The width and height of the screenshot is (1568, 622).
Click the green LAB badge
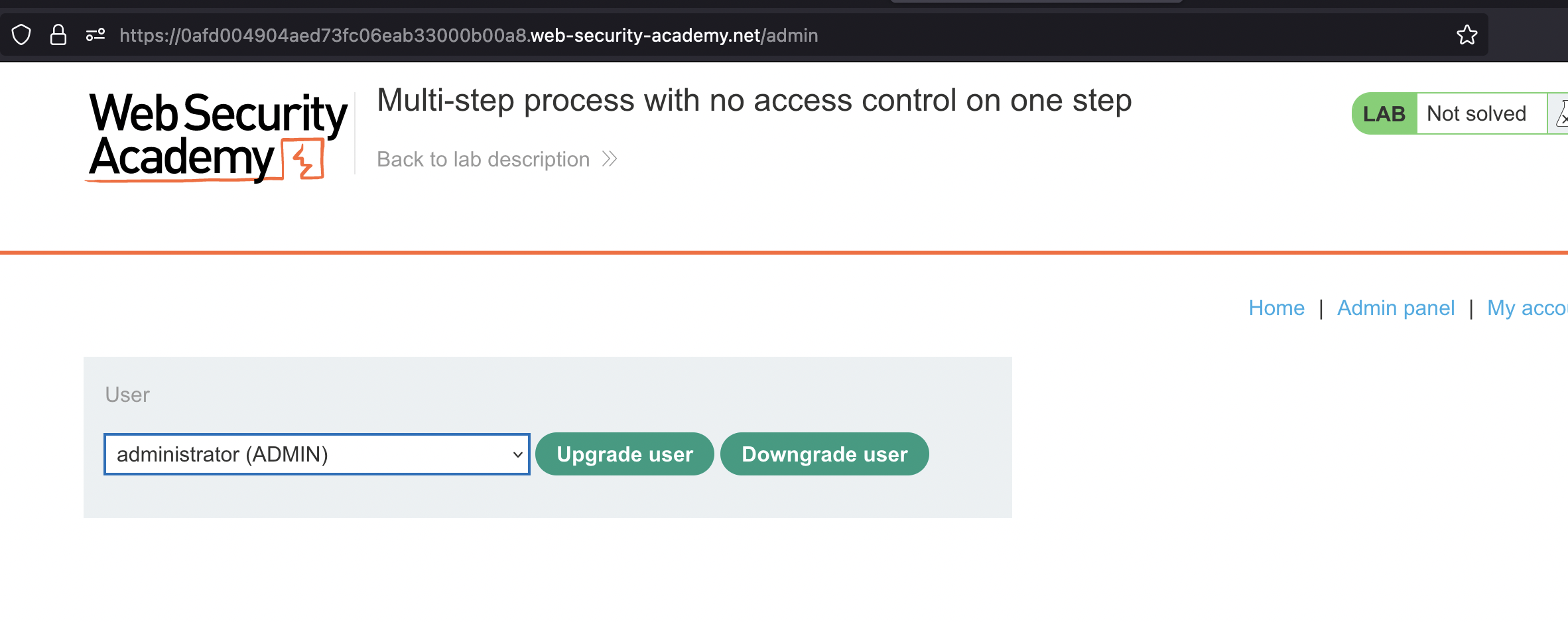[1384, 113]
